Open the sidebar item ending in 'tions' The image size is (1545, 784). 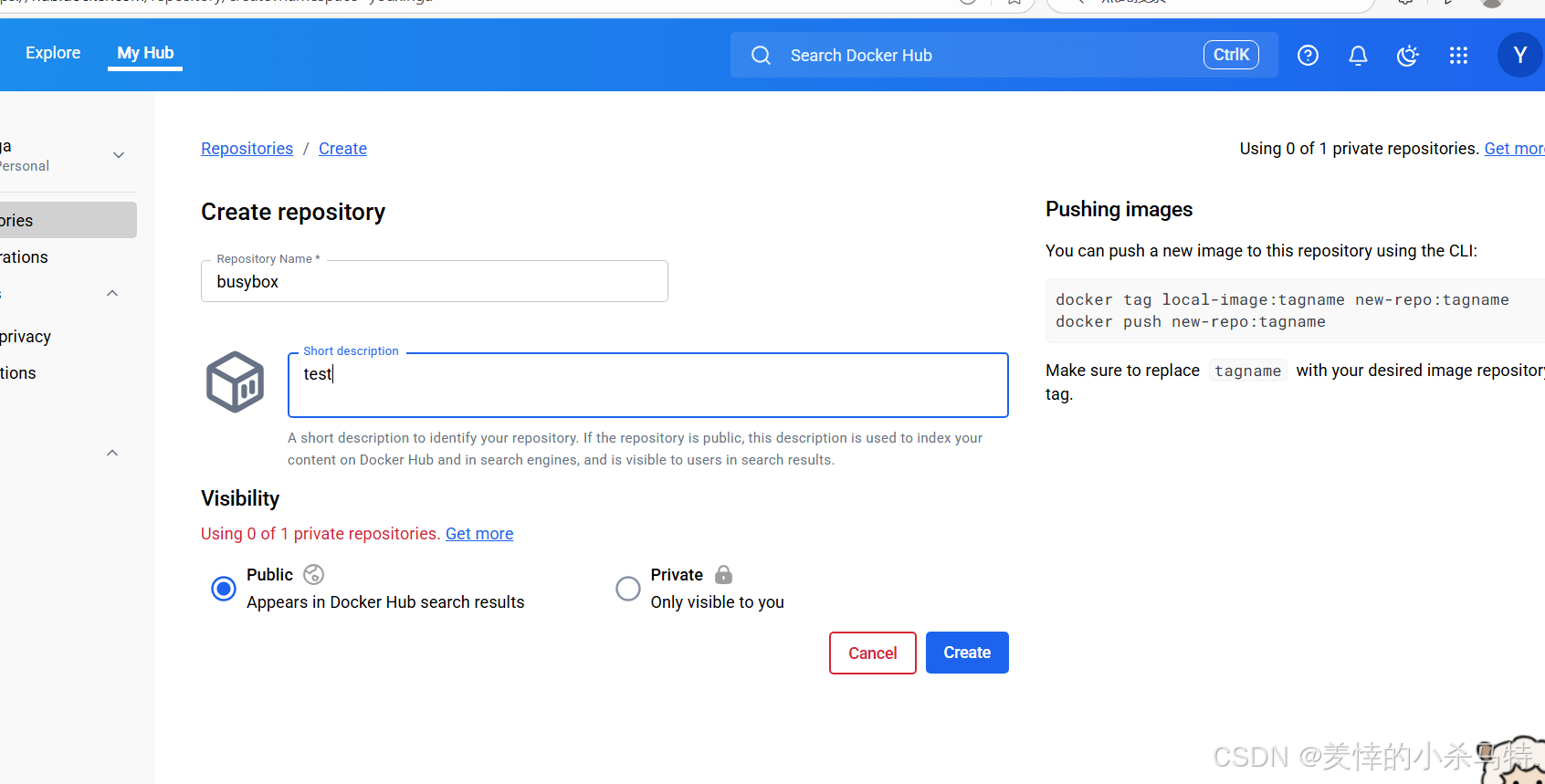[x=18, y=373]
